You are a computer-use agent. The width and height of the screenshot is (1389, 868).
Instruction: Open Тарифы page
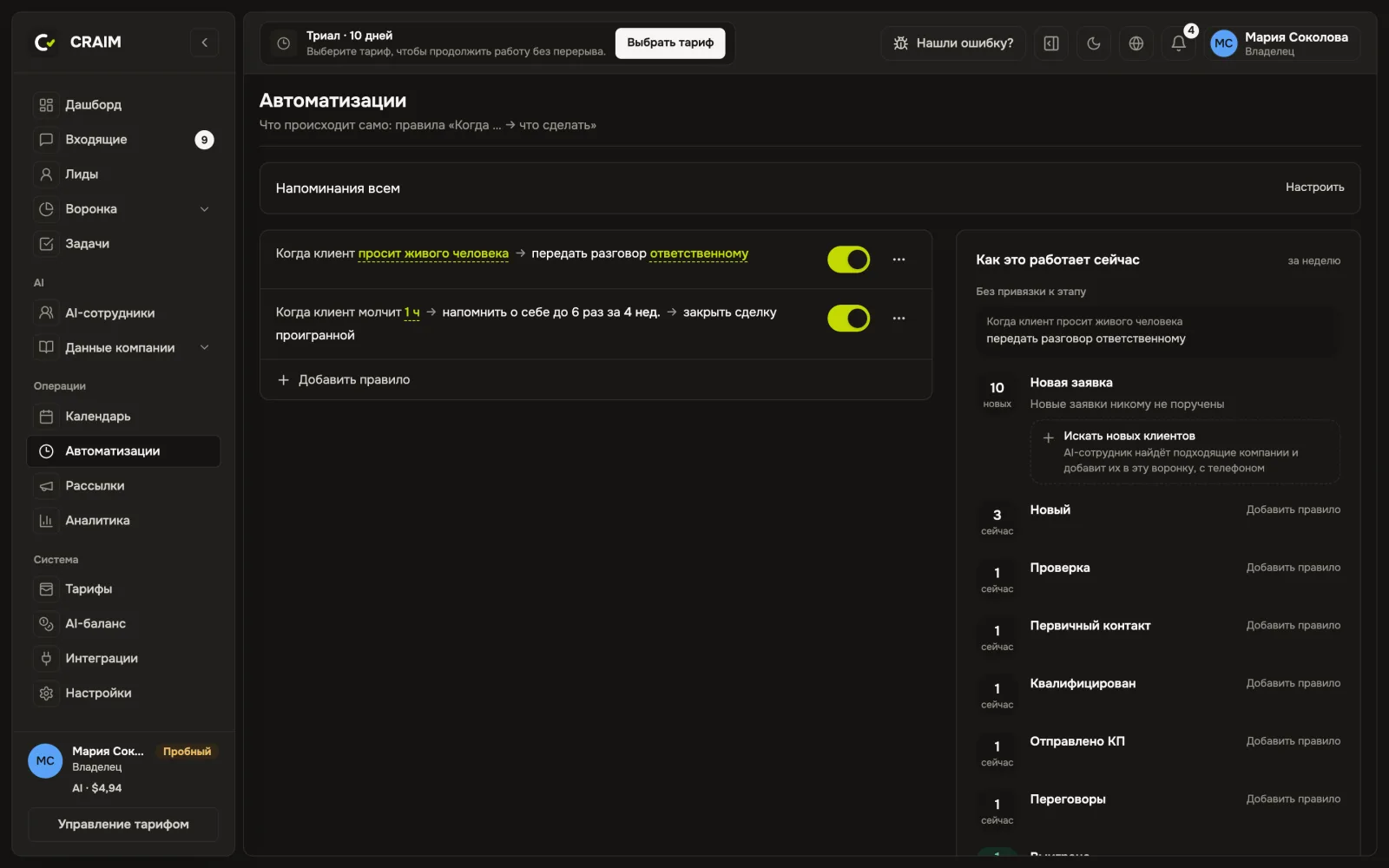coord(123,589)
